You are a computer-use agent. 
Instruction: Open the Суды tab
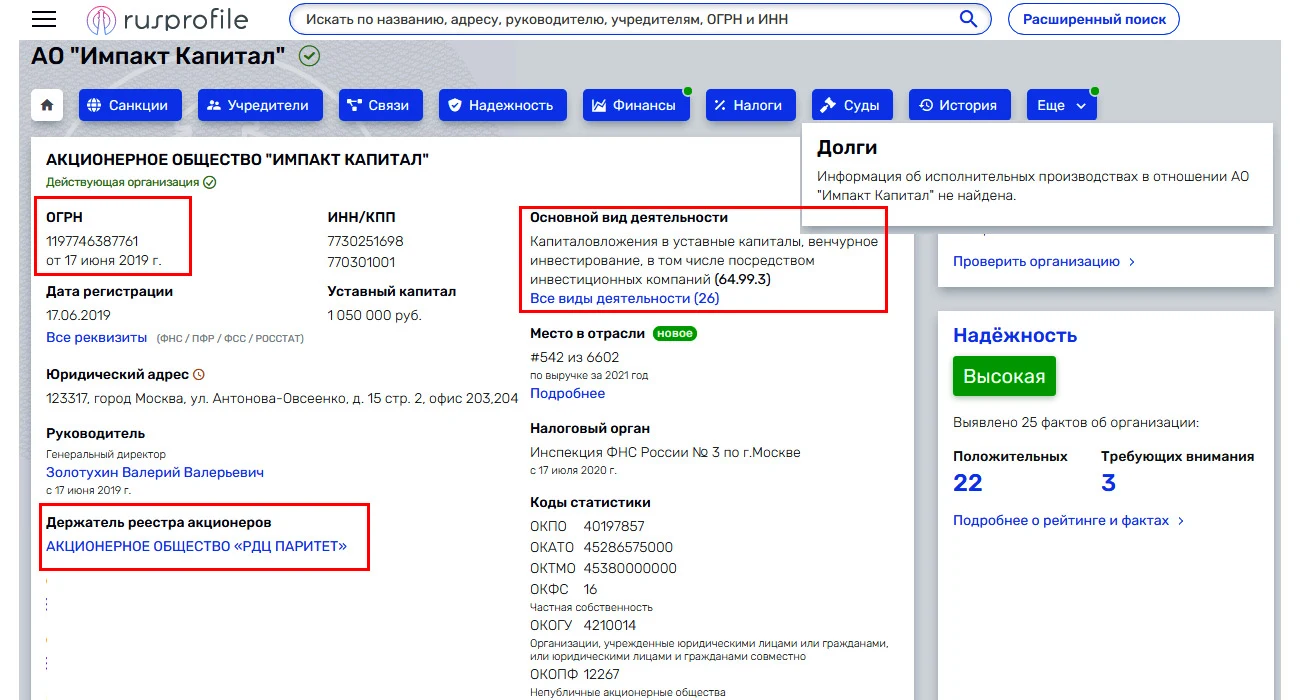[x=853, y=105]
